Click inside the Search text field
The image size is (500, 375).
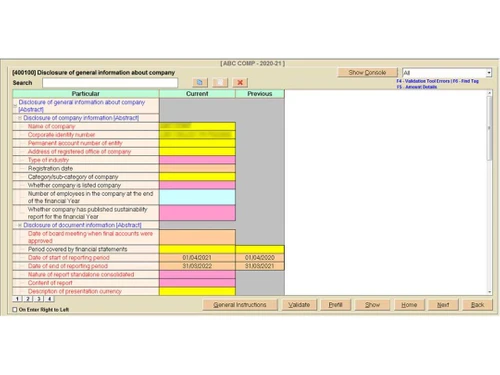[110, 83]
